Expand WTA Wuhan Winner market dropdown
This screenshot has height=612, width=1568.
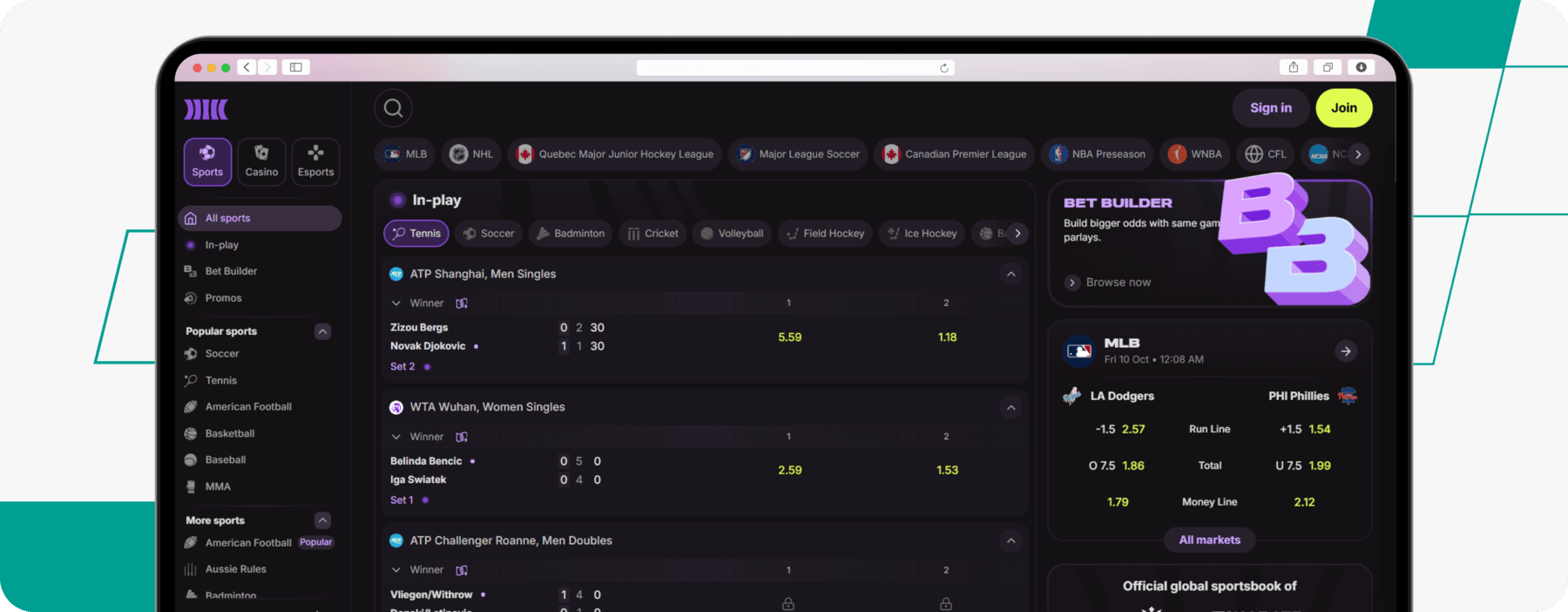click(x=396, y=437)
